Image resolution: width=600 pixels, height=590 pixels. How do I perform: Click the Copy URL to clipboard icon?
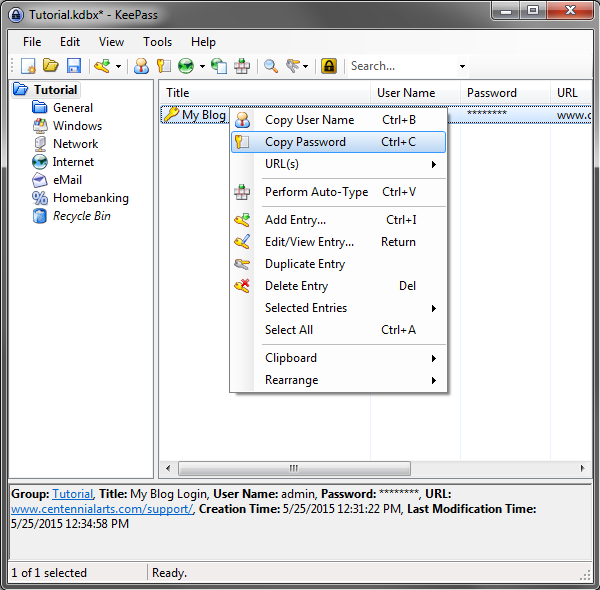click(x=219, y=66)
